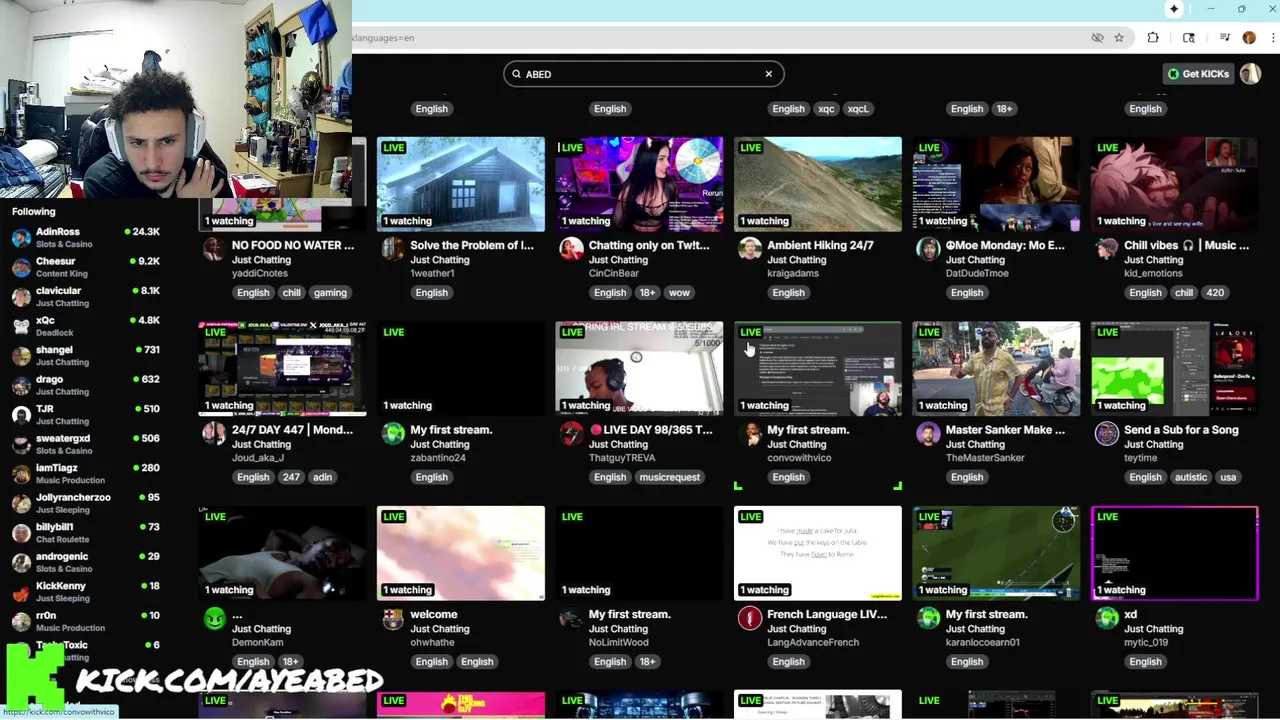Open billybill1 Chat Roulette channel
This screenshot has height=720, width=1280.
click(x=85, y=532)
